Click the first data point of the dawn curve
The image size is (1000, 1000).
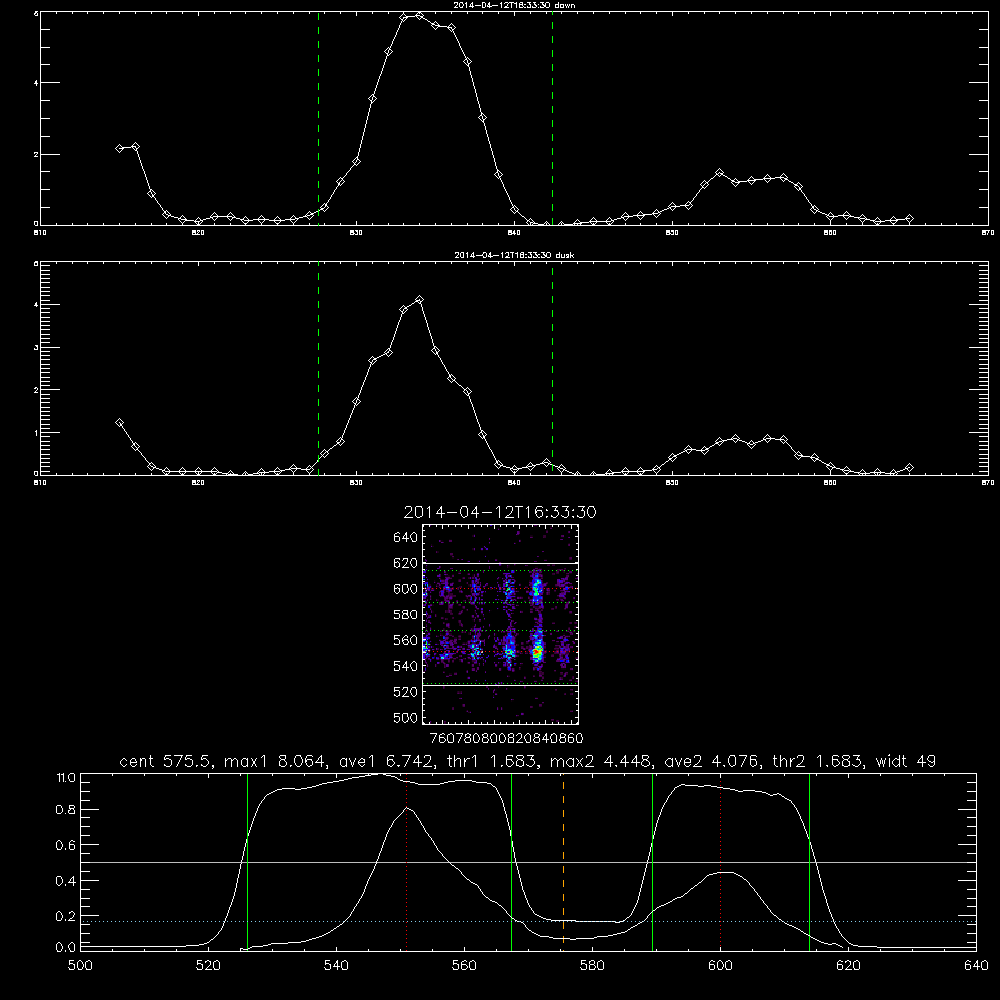119,148
